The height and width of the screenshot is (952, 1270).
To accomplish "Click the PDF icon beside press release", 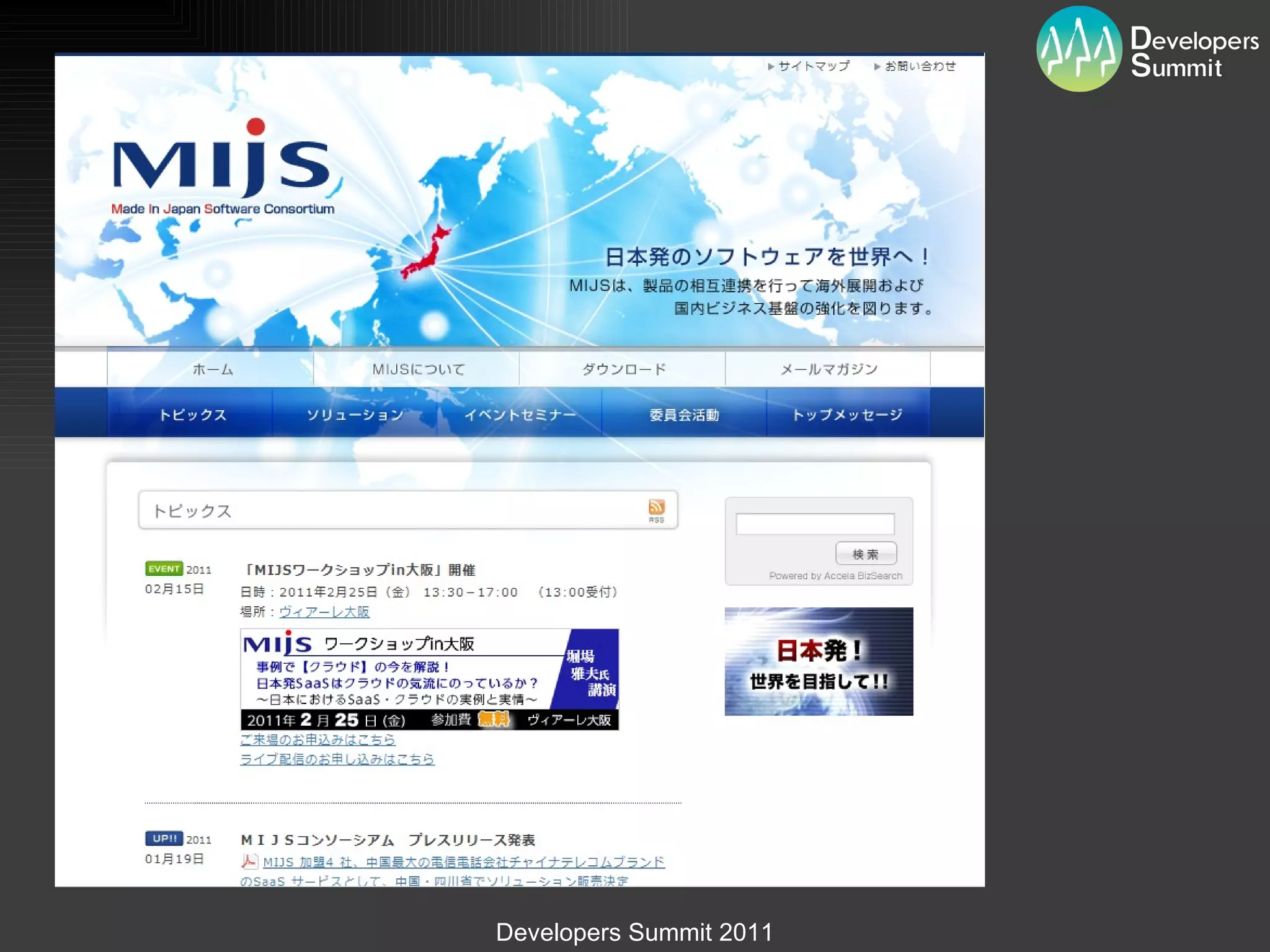I will (249, 862).
